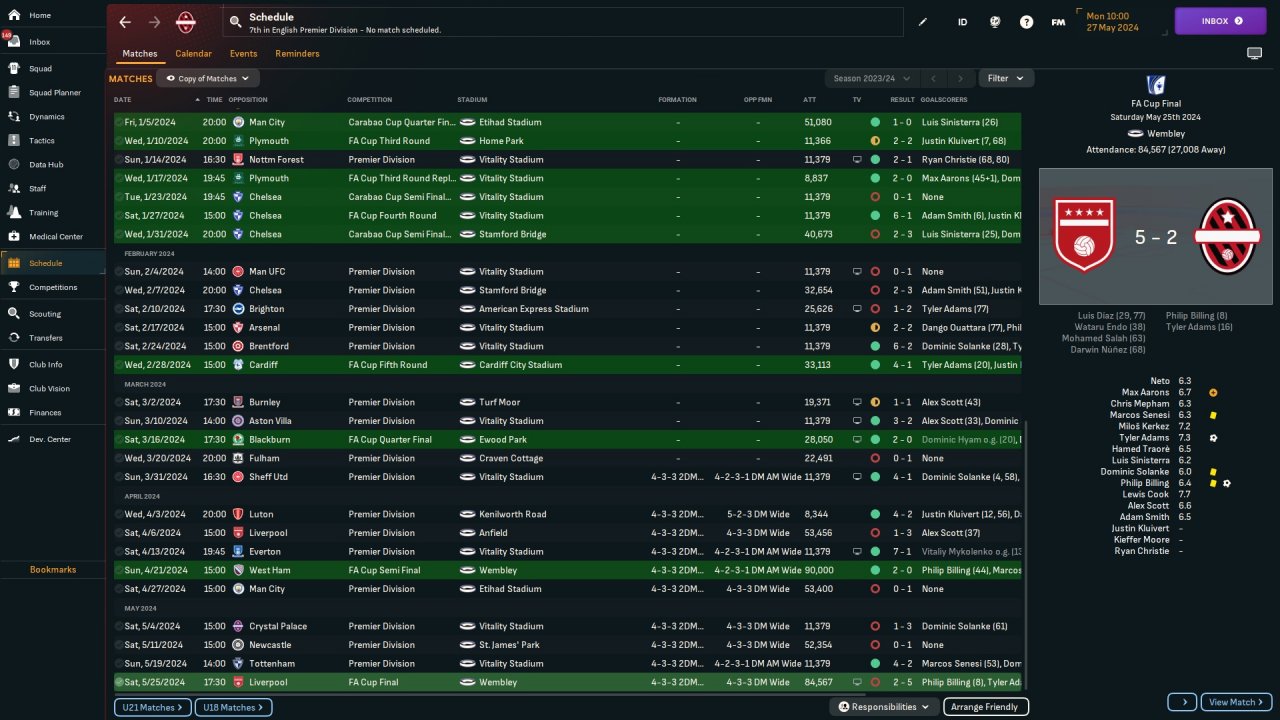Toggle selection circle for Newcastle 5/11/2024 row
The width and height of the screenshot is (1280, 720).
[x=119, y=645]
